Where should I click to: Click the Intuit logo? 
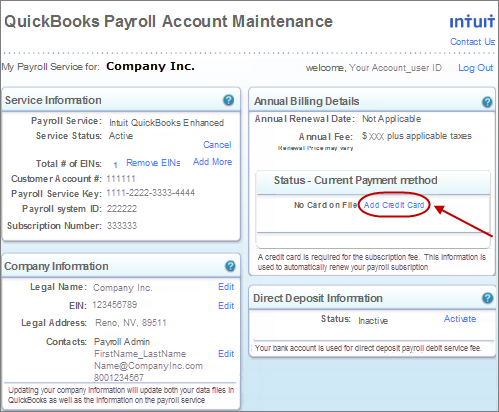tap(472, 21)
